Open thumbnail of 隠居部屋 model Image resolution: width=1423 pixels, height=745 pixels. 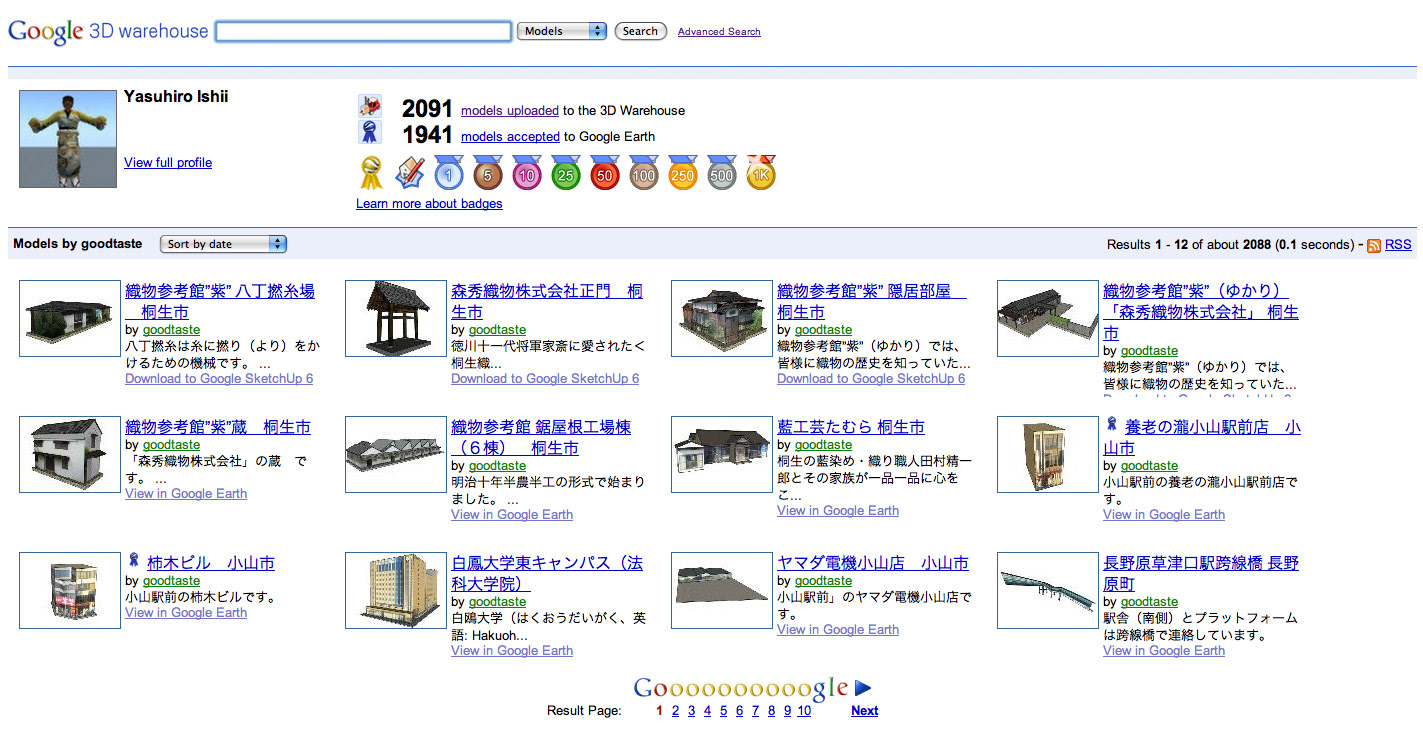tap(721, 318)
